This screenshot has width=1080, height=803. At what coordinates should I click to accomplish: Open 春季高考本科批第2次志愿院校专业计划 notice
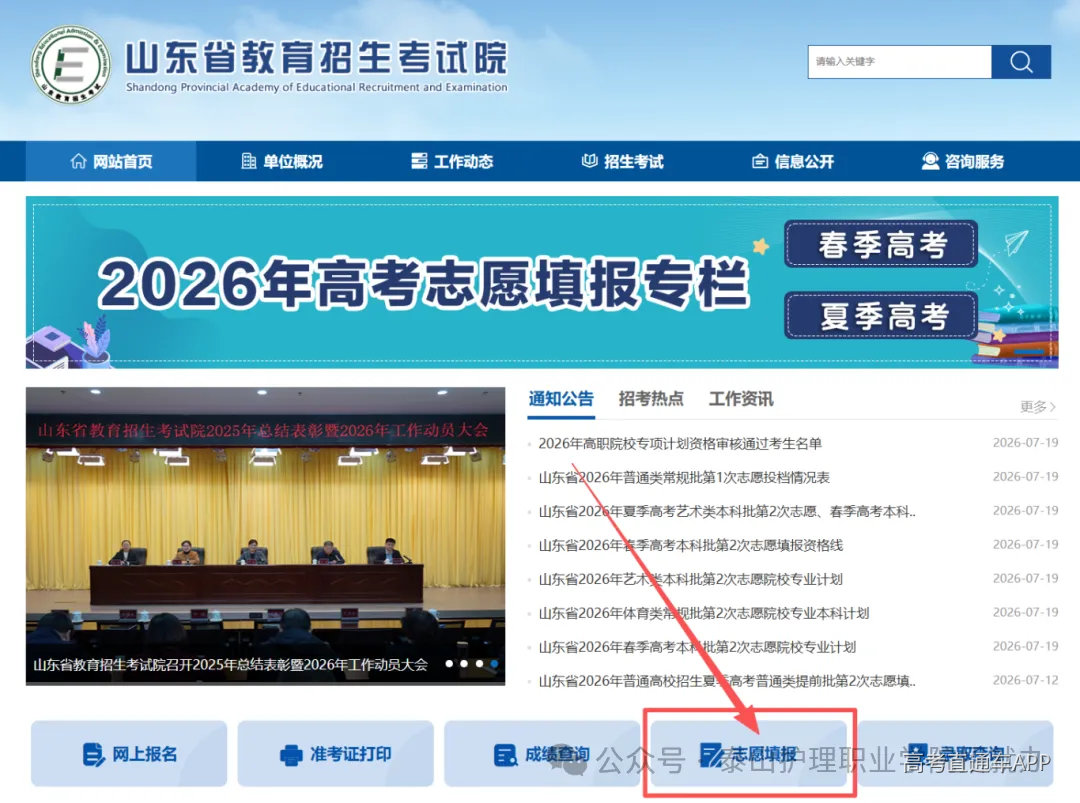tap(697, 647)
